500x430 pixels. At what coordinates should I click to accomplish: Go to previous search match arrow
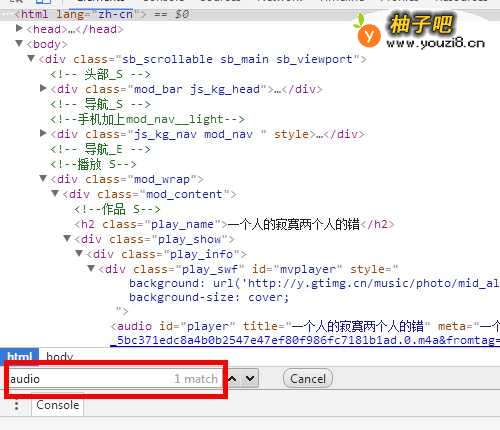(232, 379)
